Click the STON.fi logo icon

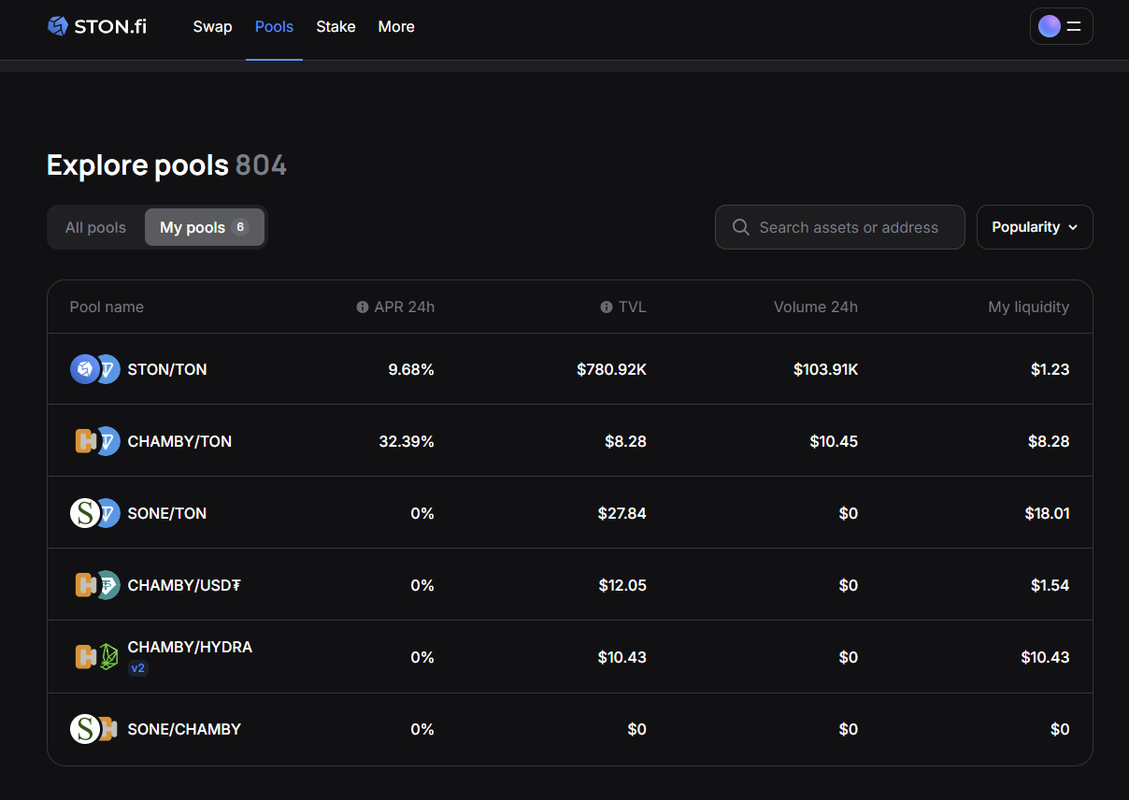(x=58, y=26)
